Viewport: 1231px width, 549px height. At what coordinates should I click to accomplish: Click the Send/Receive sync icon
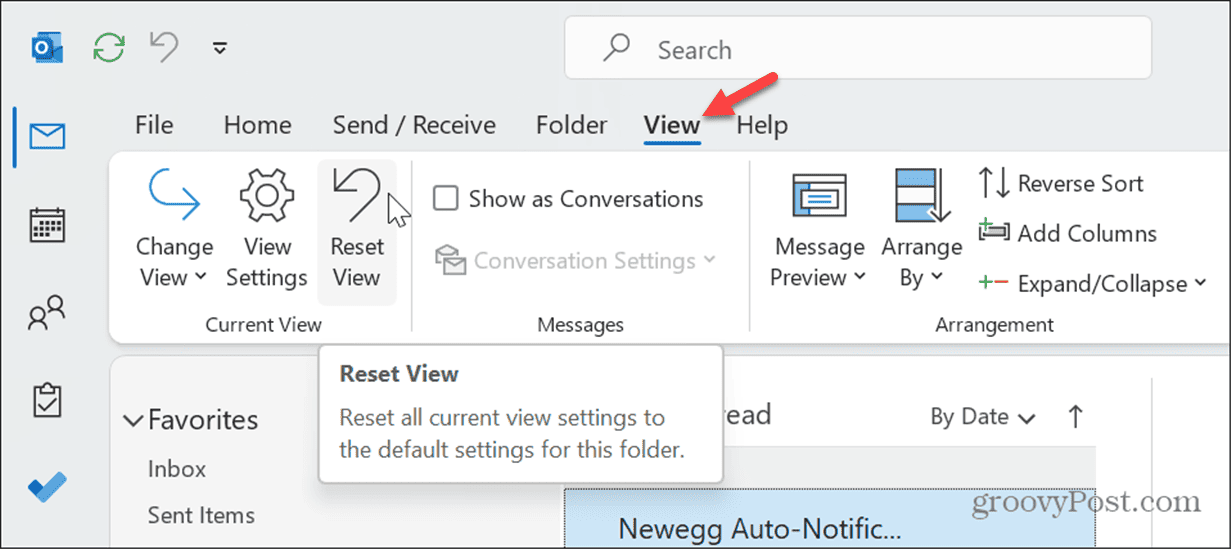point(108,47)
